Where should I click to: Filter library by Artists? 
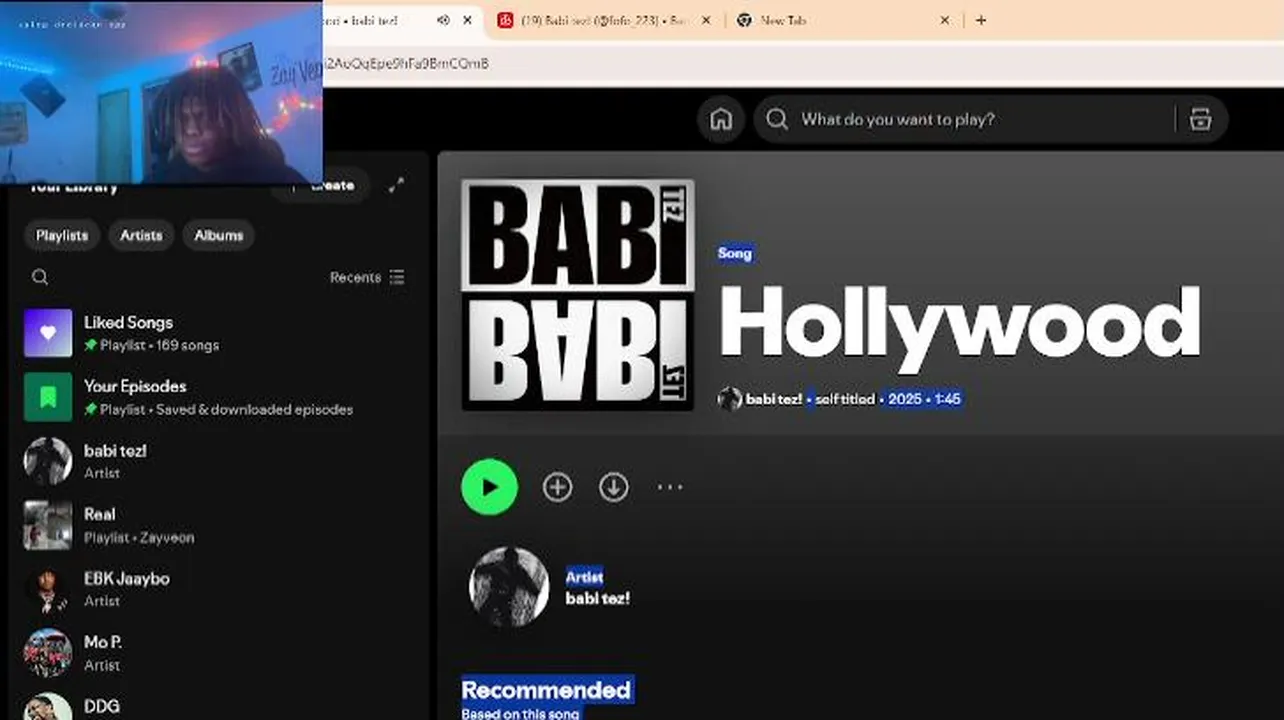point(141,235)
